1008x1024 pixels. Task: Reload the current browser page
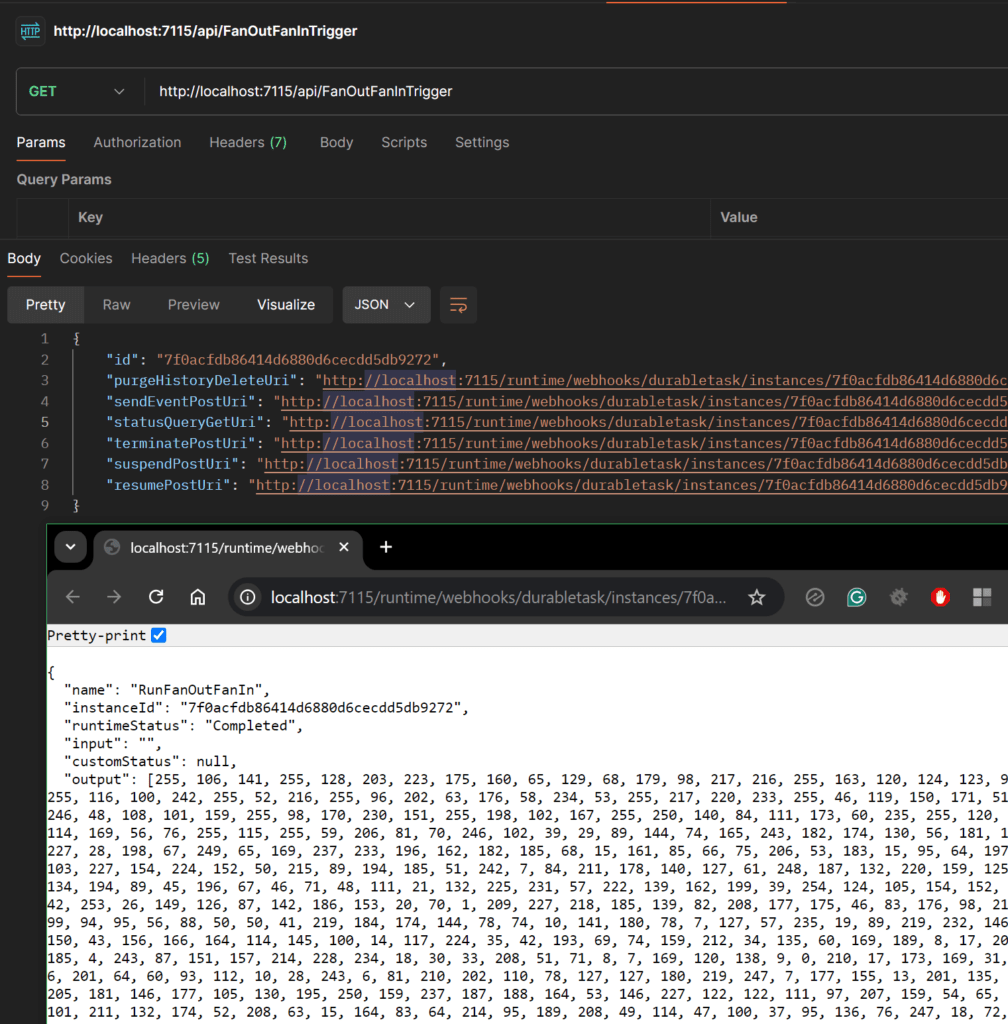(x=156, y=597)
